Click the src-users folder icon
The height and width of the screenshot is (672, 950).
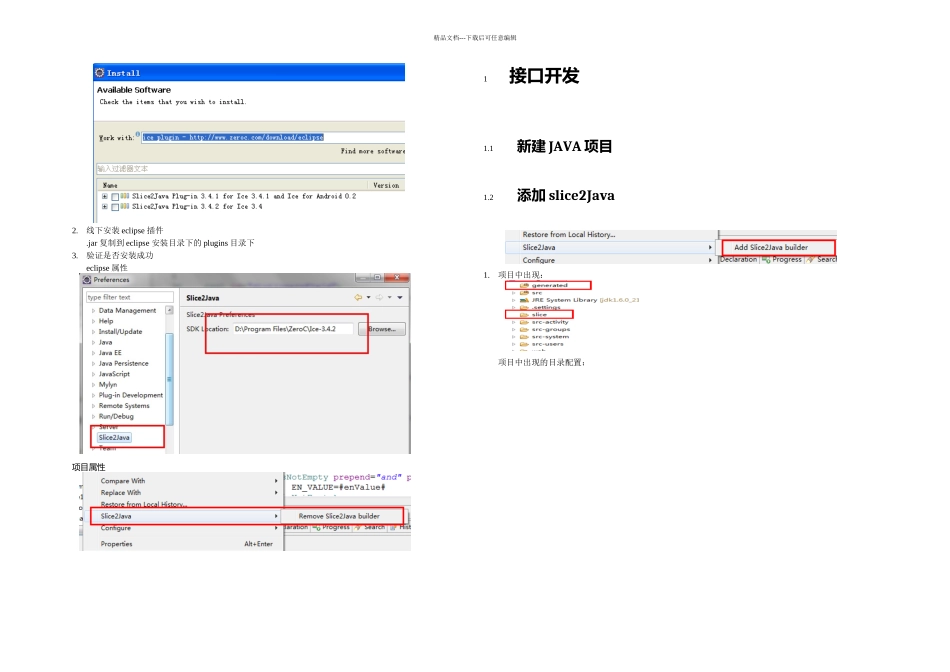(x=524, y=344)
